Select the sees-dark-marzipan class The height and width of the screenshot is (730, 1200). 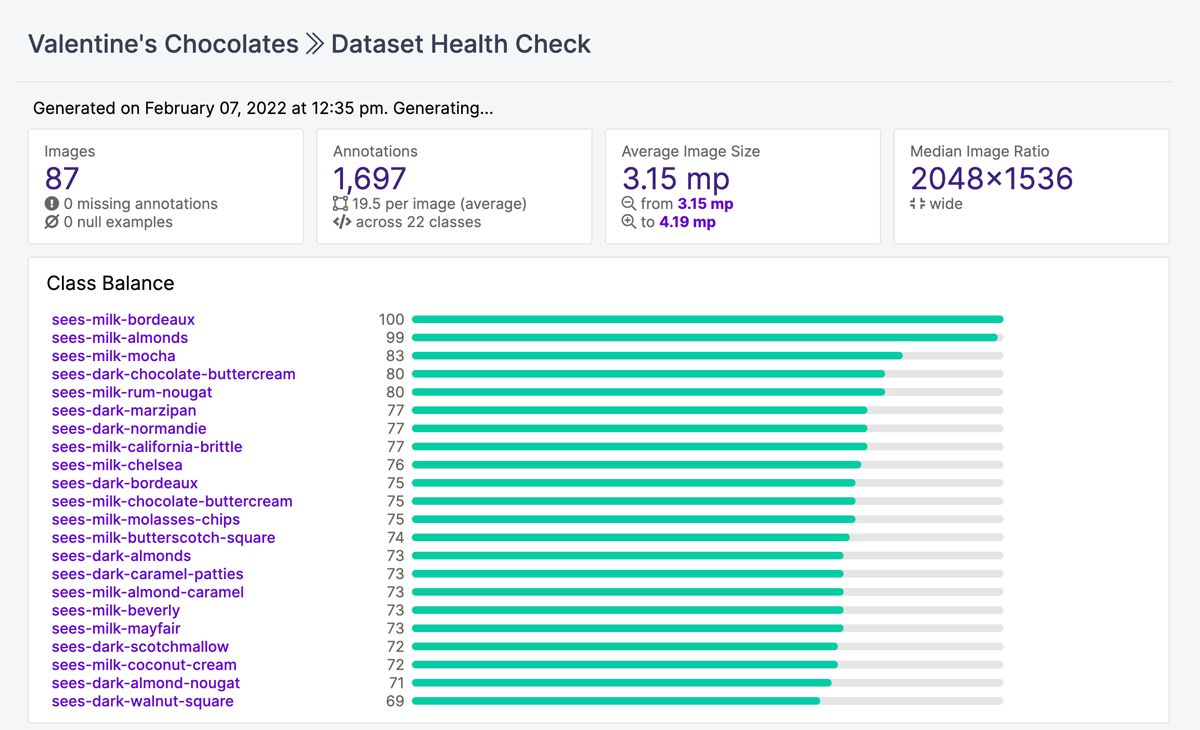click(124, 410)
